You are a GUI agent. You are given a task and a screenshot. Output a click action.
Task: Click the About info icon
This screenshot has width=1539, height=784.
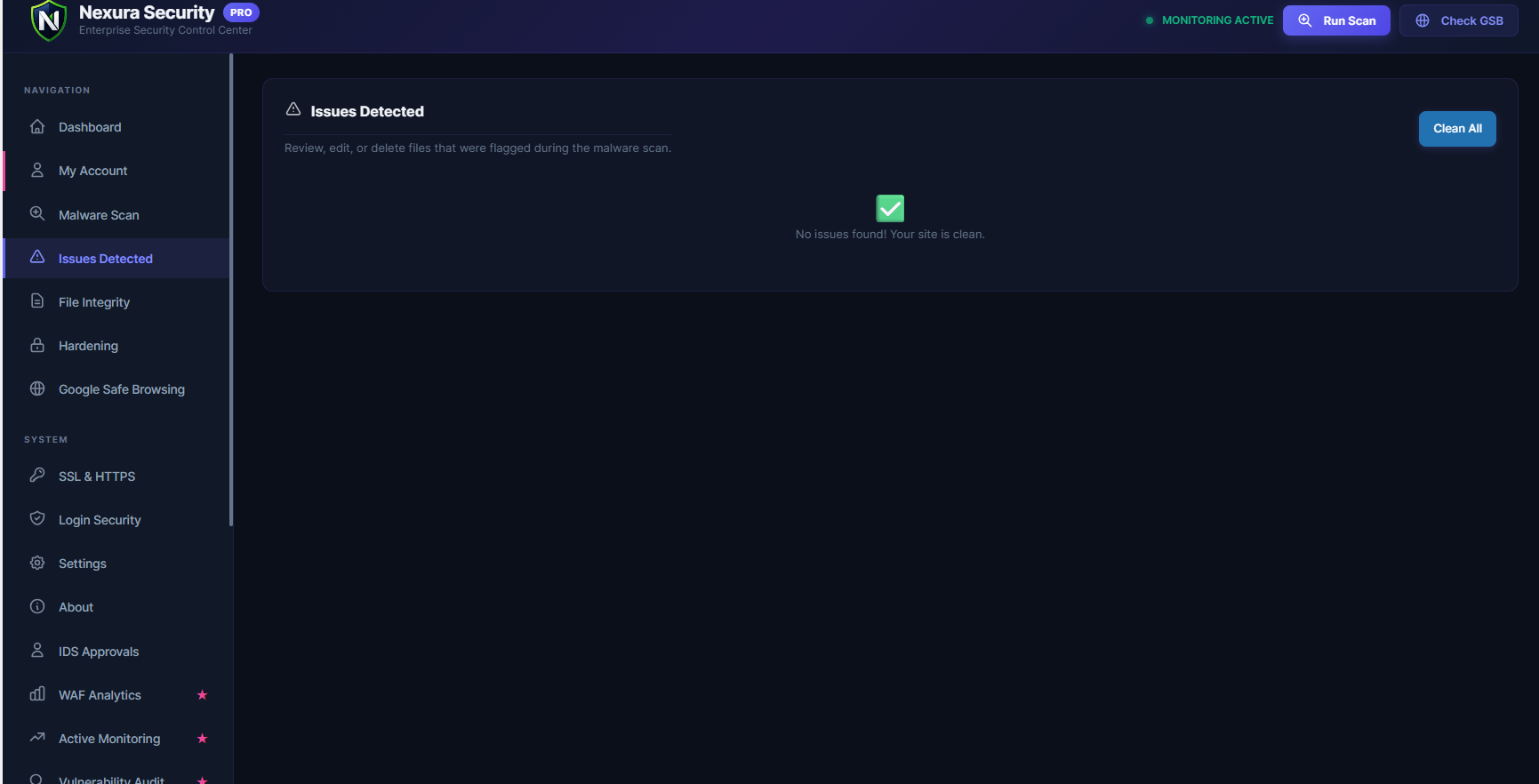coord(37,606)
